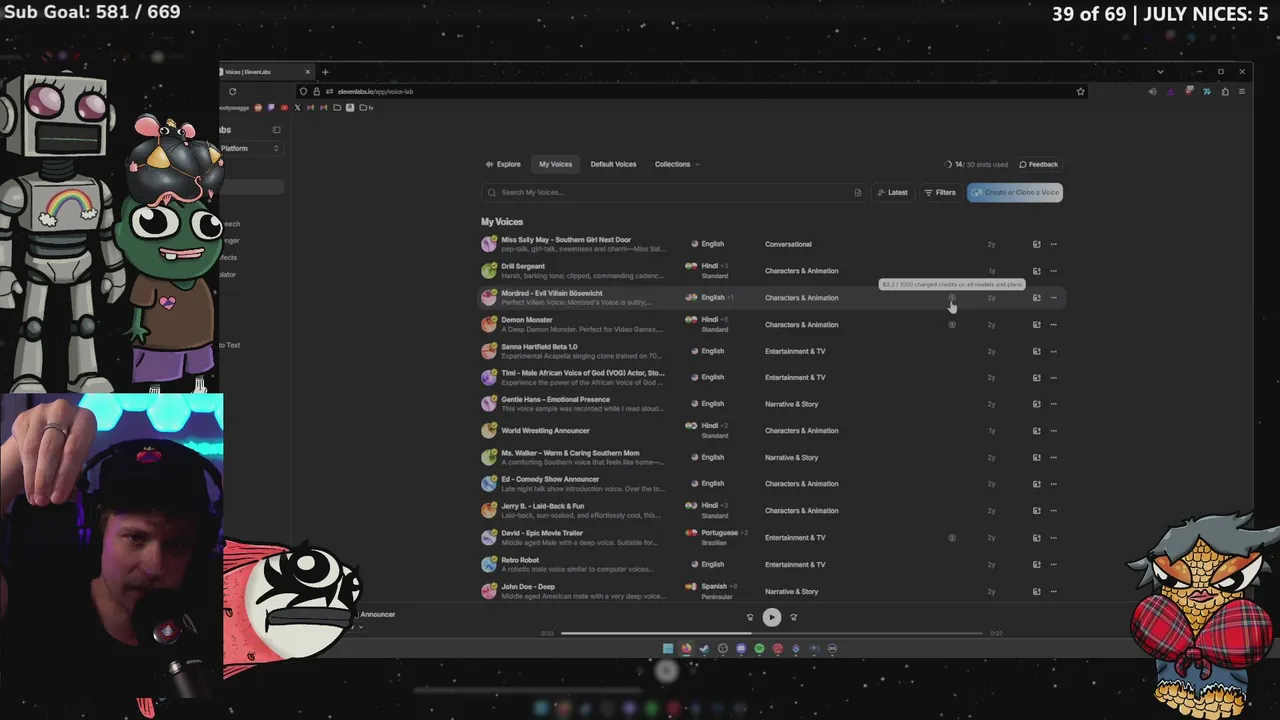Screen dimensions: 1280x720
Task: Open more options for Miss Sally May
Action: pos(1053,244)
